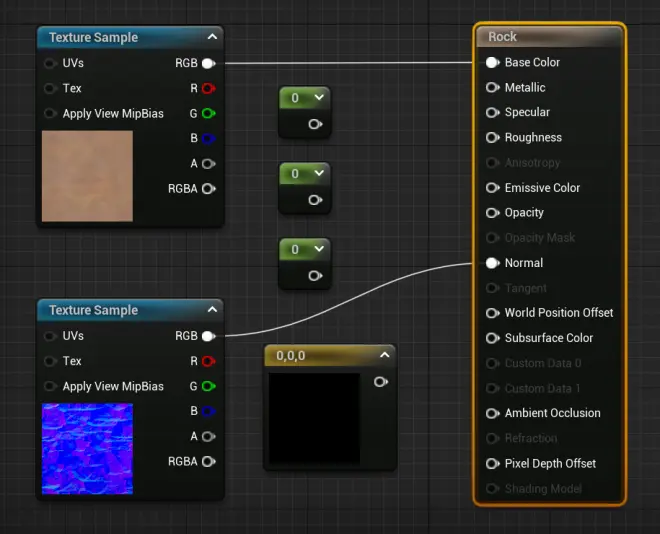Click the disabled Custom Data 0 pin
The height and width of the screenshot is (534, 660).
point(492,363)
